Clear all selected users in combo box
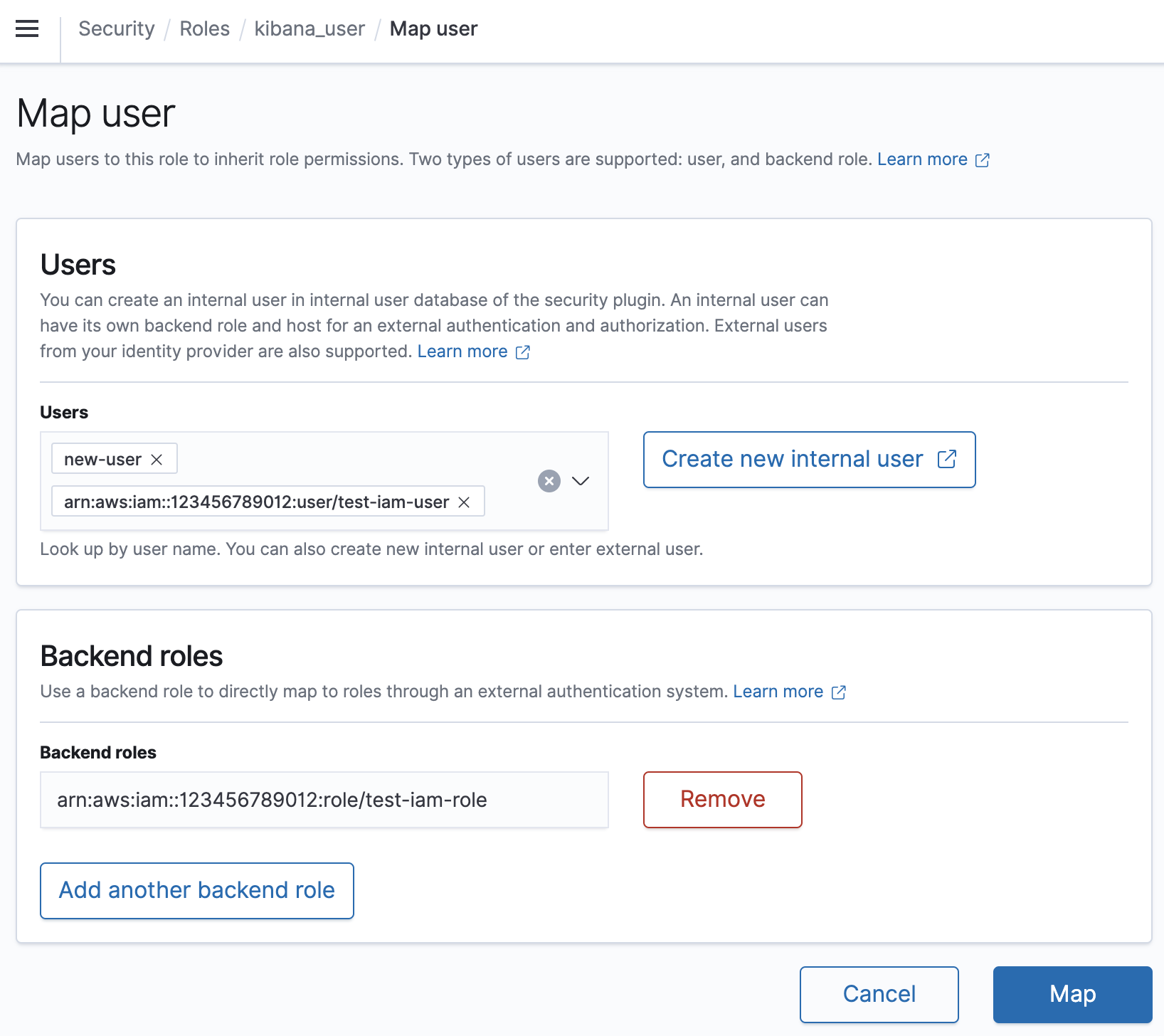Viewport: 1164px width, 1036px height. pyautogui.click(x=549, y=481)
